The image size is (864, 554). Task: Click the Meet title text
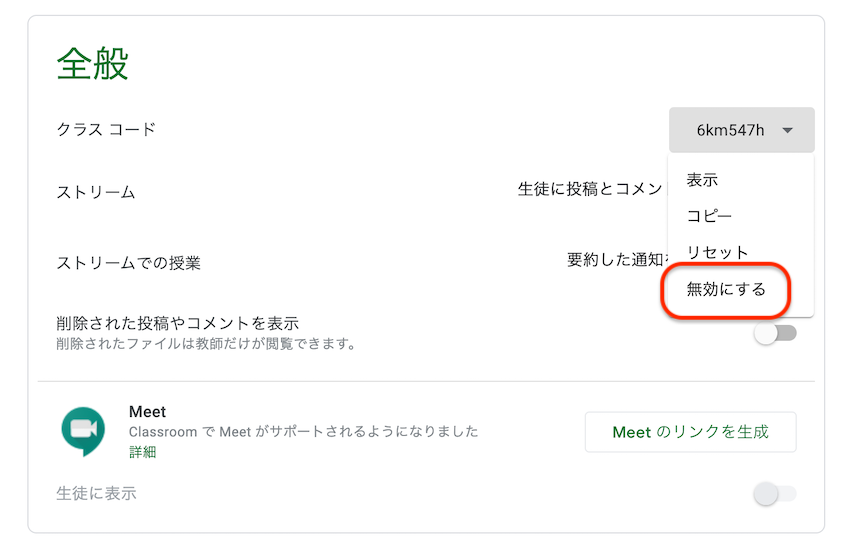pyautogui.click(x=147, y=412)
